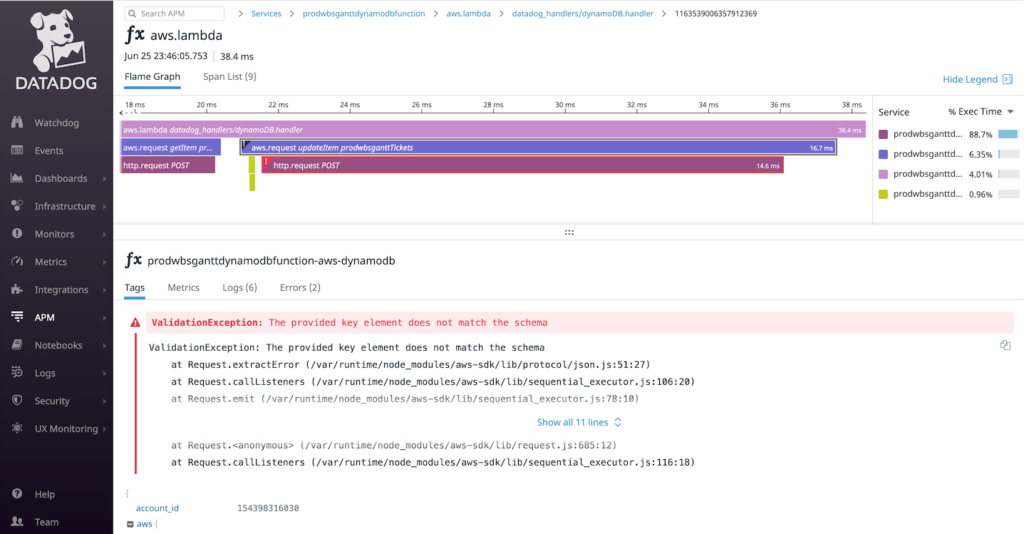This screenshot has height=534, width=1024.
Task: Click the APM icon in sidebar
Action: (x=17, y=317)
